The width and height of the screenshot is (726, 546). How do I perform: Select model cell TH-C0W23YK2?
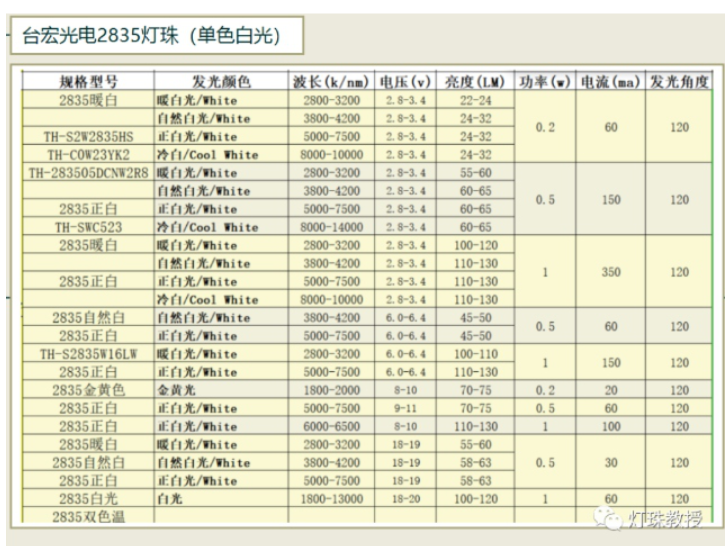[88, 155]
